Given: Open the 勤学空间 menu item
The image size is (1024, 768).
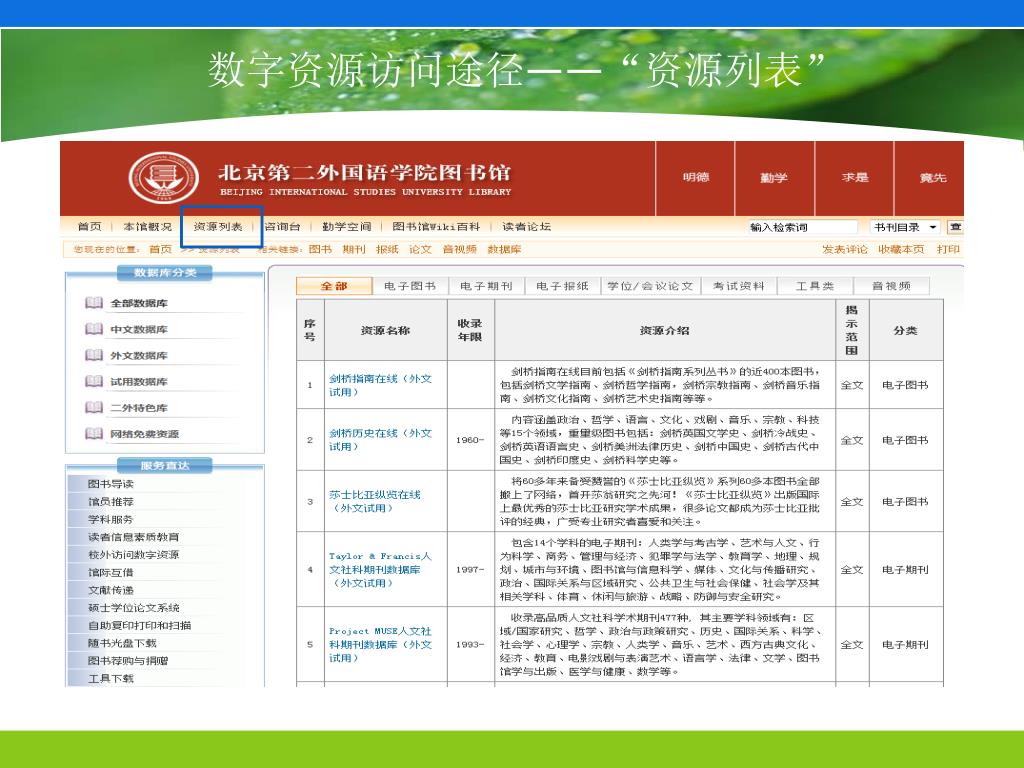Looking at the screenshot, I should point(347,227).
